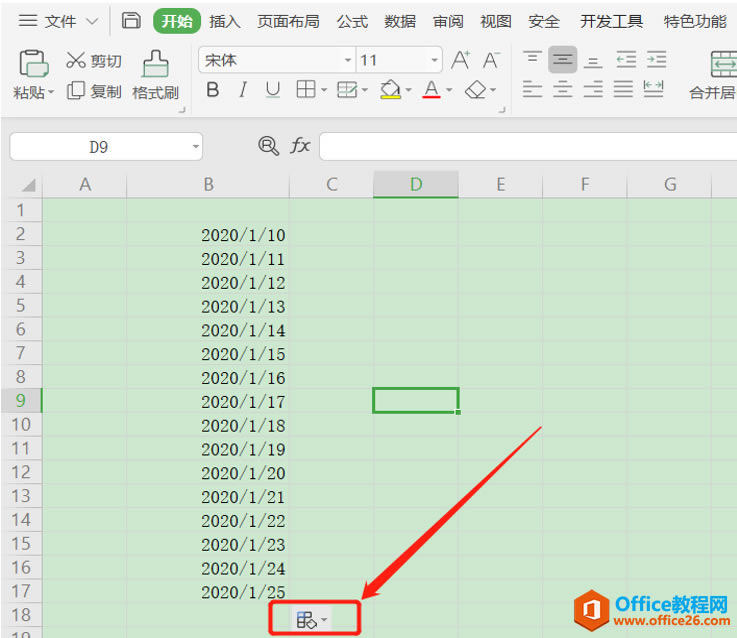The height and width of the screenshot is (638, 737).
Task: Increase font size with the A+ icon
Action: tap(460, 60)
